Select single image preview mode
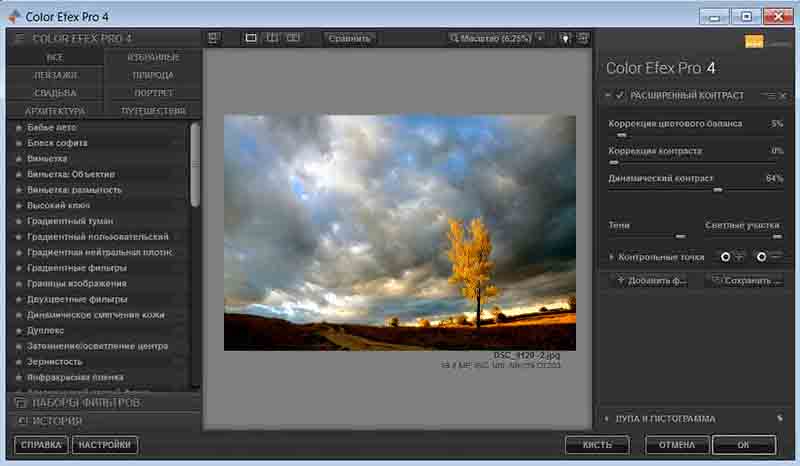This screenshot has width=800, height=466. 251,38
